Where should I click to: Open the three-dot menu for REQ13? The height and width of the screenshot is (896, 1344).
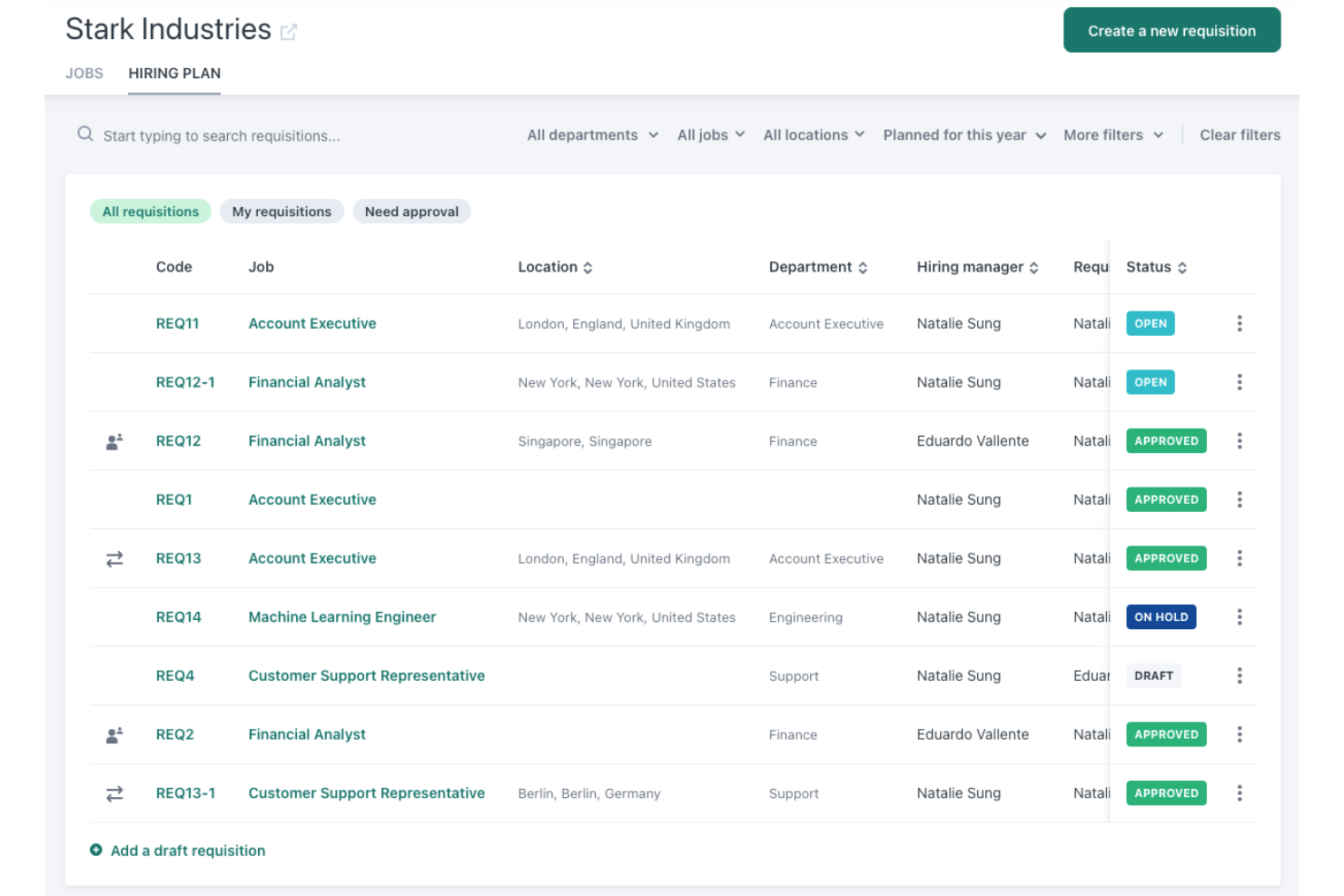pos(1240,558)
